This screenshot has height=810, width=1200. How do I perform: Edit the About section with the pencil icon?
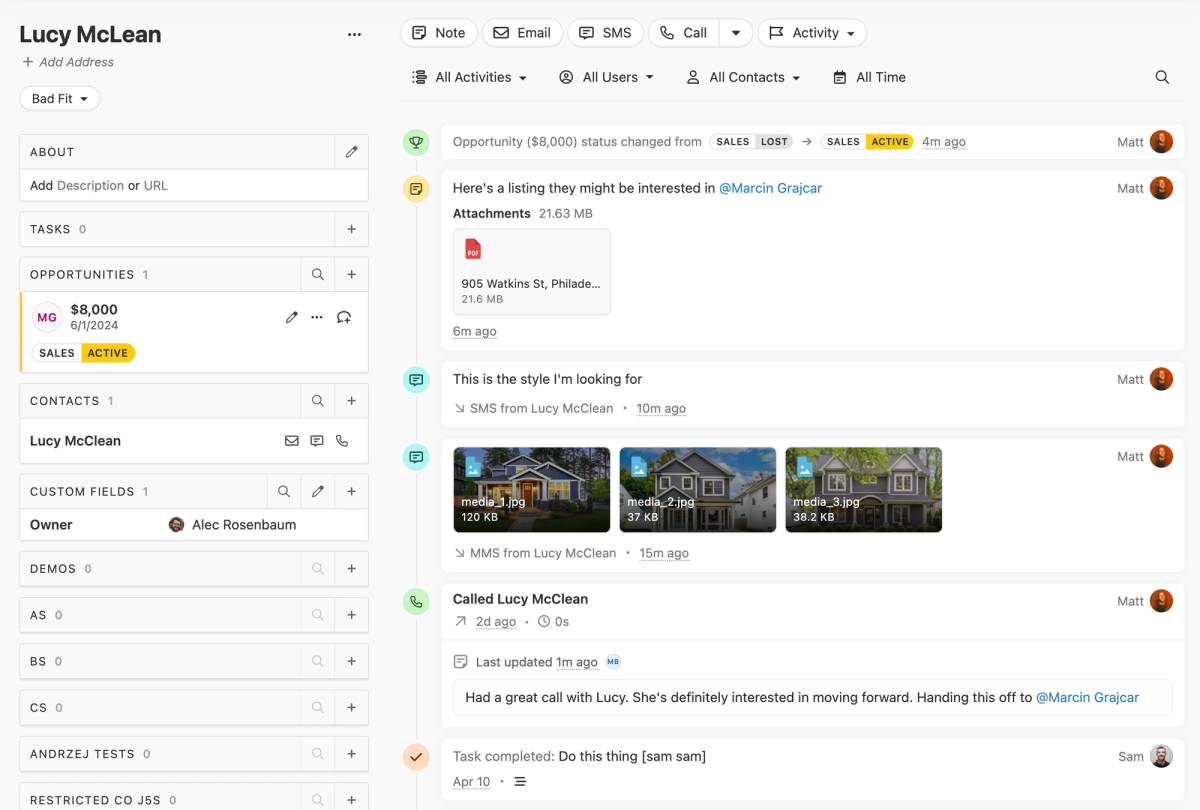click(x=351, y=152)
